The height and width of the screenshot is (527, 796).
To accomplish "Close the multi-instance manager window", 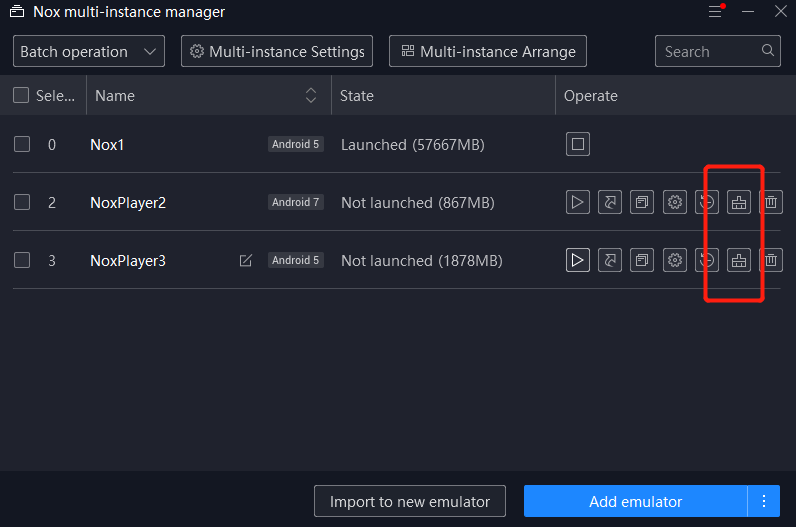I will click(x=781, y=11).
